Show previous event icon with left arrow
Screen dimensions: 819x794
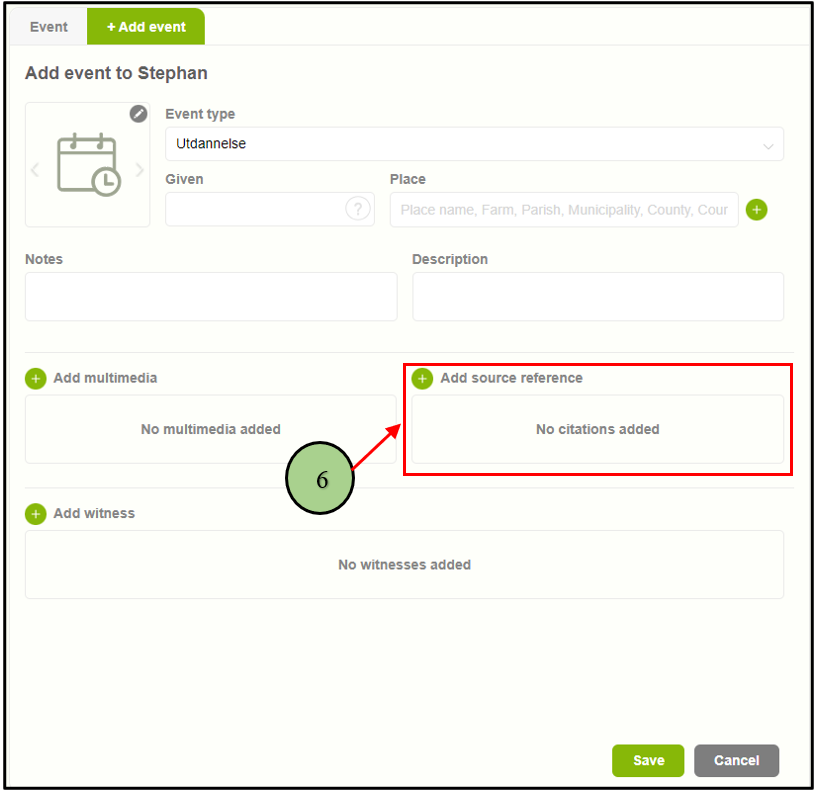click(35, 170)
